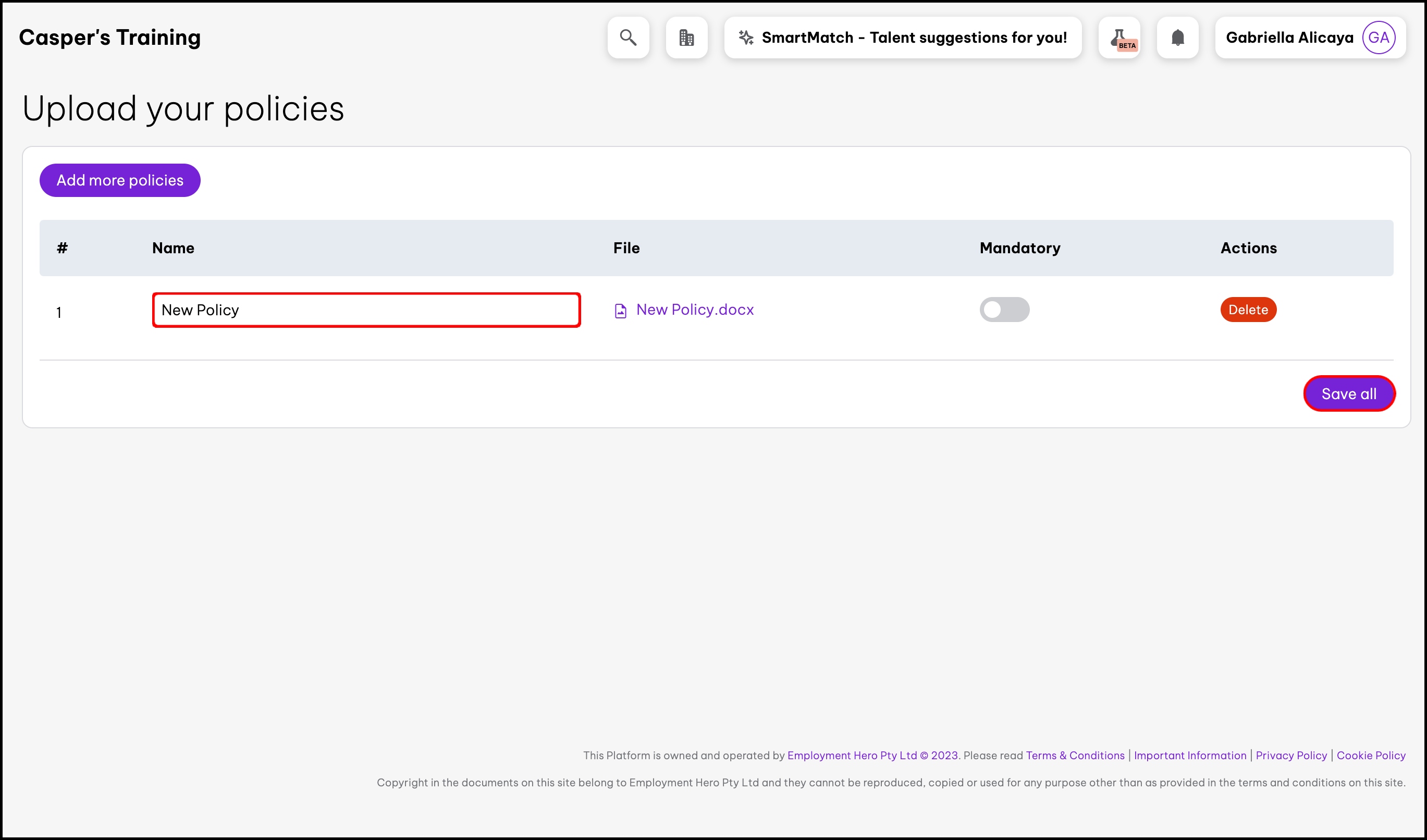The image size is (1427, 840).
Task: Click the Add more policies button
Action: tap(120, 180)
